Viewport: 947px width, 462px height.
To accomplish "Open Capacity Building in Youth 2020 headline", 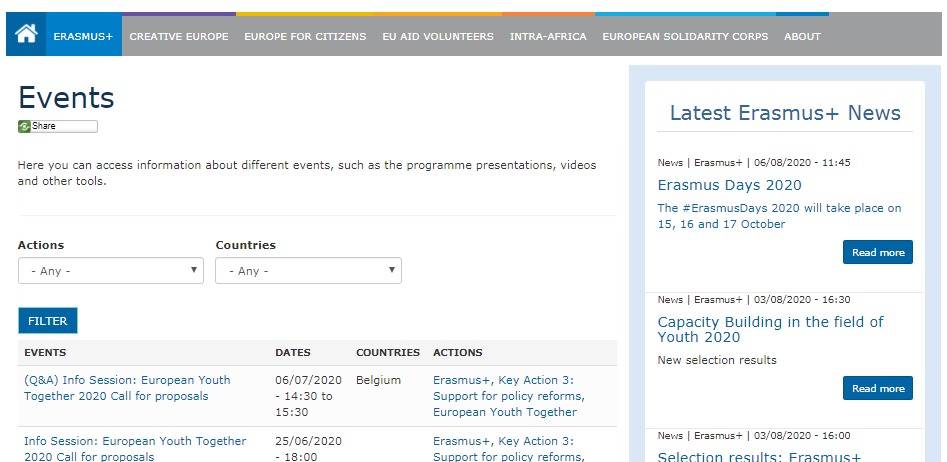I will (770, 329).
